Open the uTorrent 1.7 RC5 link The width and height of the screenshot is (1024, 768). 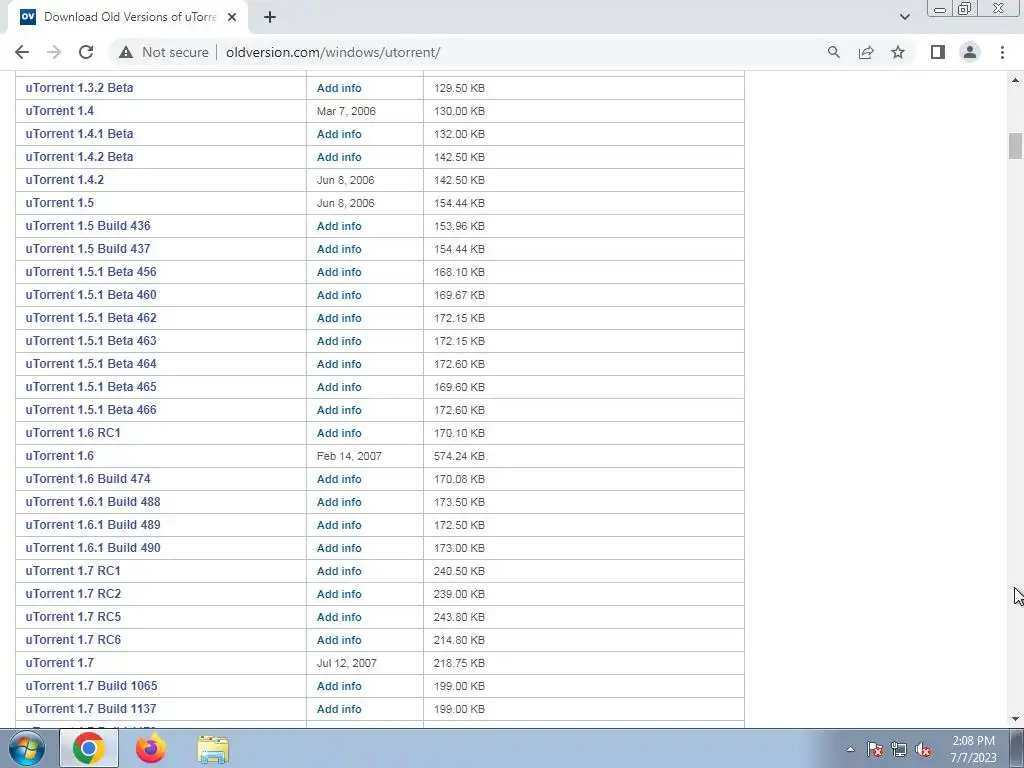(x=73, y=616)
